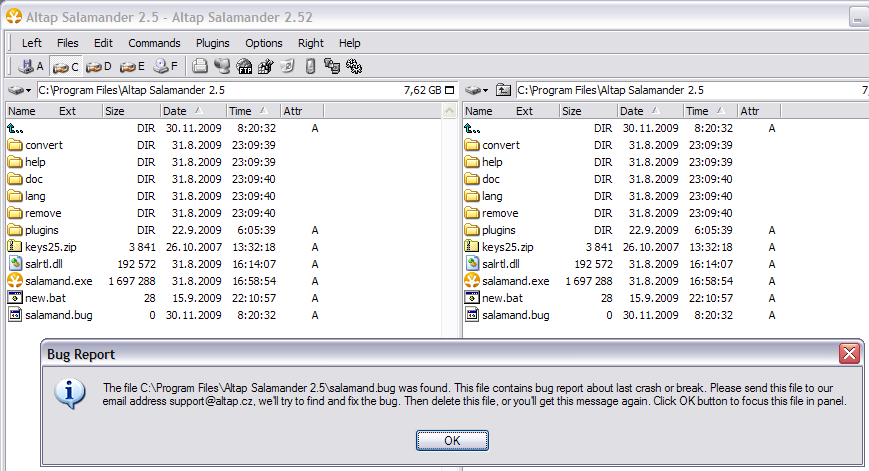Open the Right menu
Screen dimensions: 869x471
(x=310, y=43)
